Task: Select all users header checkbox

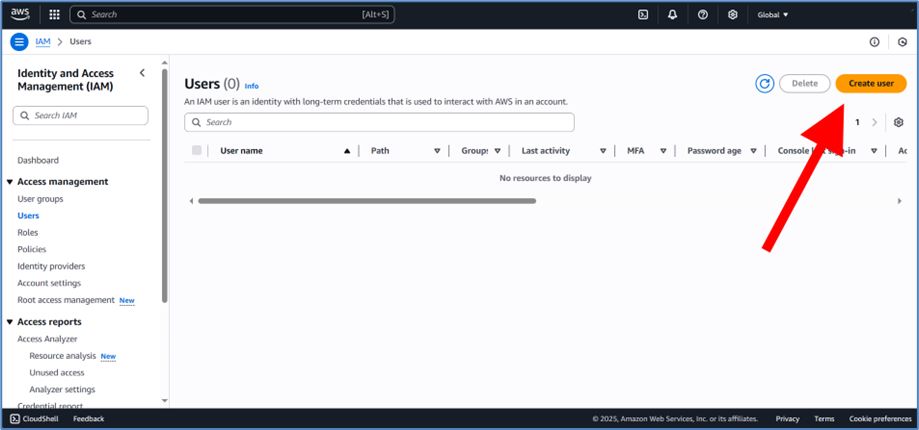Action: (x=197, y=151)
